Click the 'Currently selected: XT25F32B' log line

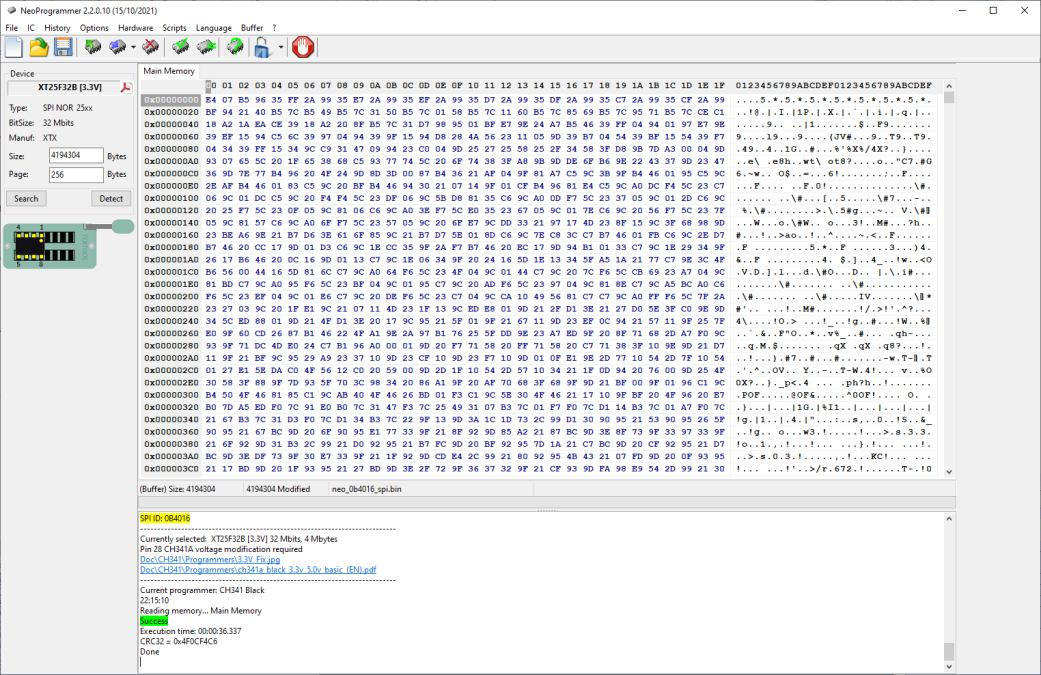(x=239, y=539)
